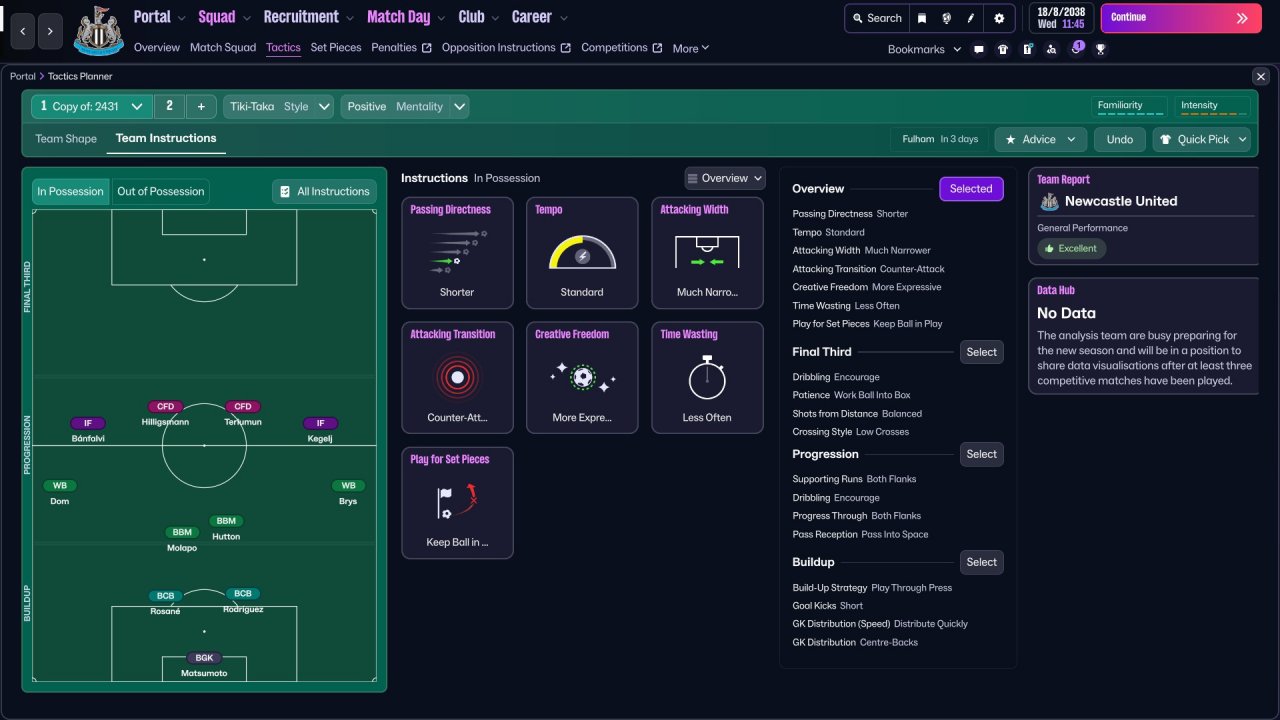Open the Passing Directness instruction card
Screen dimensions: 1280x720
tap(457, 253)
